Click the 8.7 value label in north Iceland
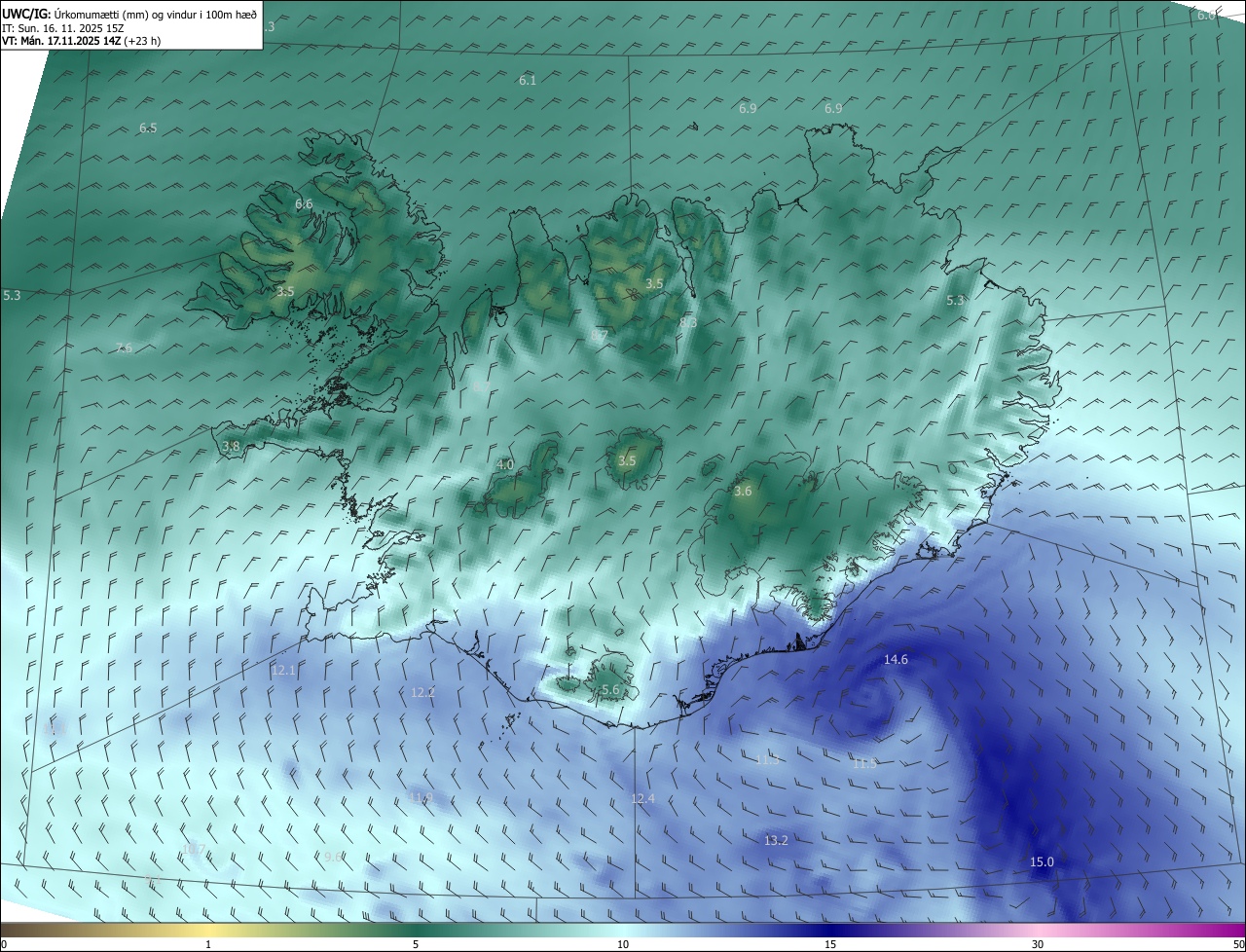 point(600,336)
